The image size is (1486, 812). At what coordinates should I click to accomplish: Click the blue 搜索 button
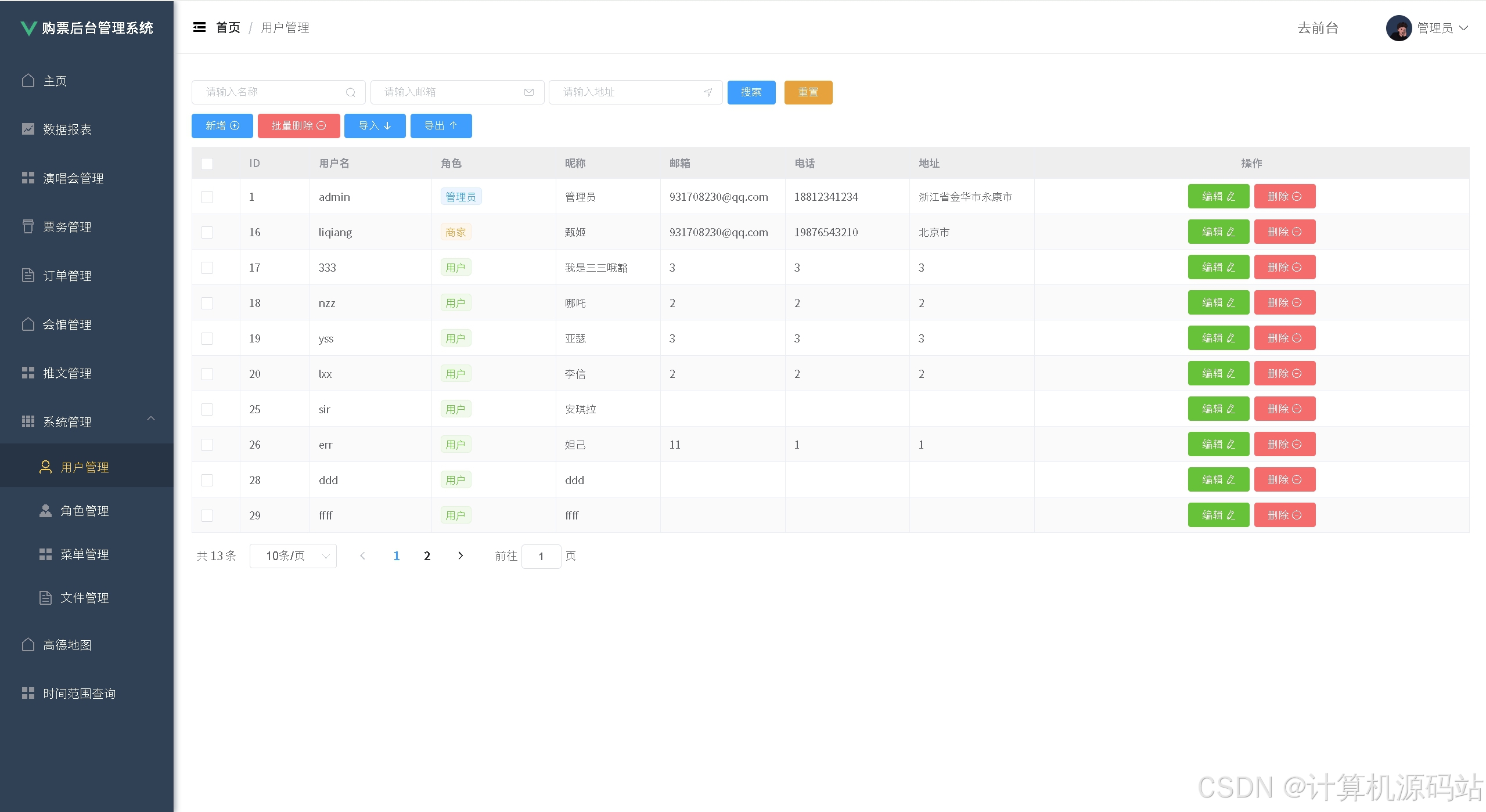[751, 92]
